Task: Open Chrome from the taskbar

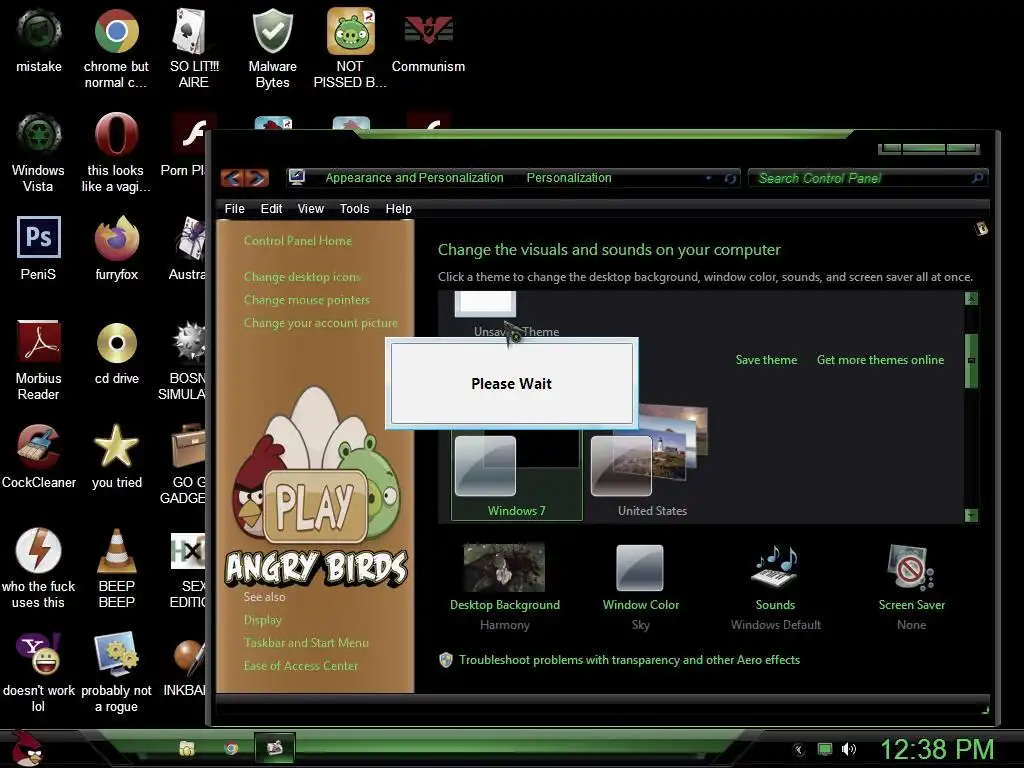Action: tap(231, 748)
